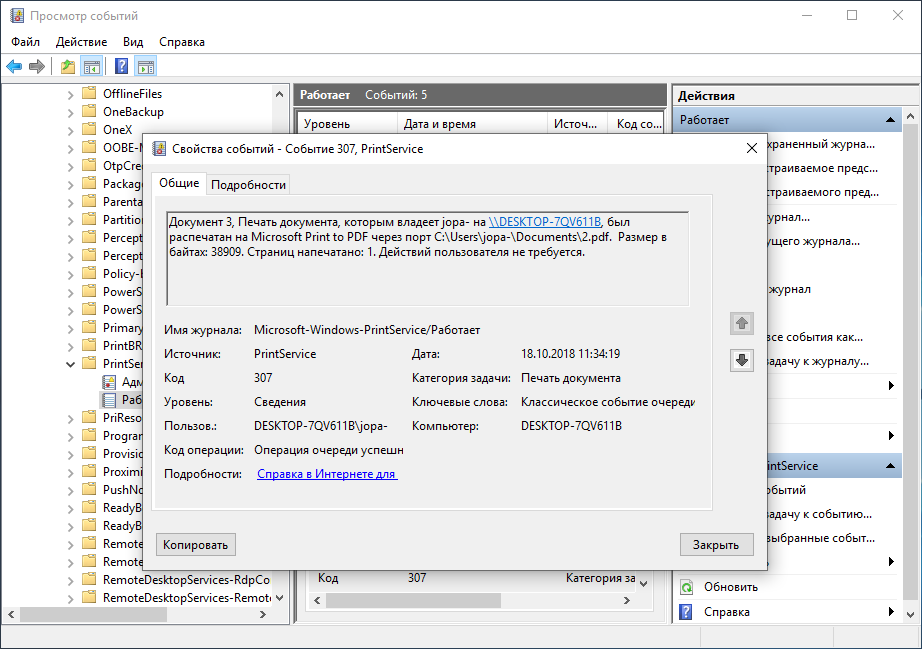922x649 pixels.
Task: Click the event properties dialog title icon
Action: tap(159, 149)
